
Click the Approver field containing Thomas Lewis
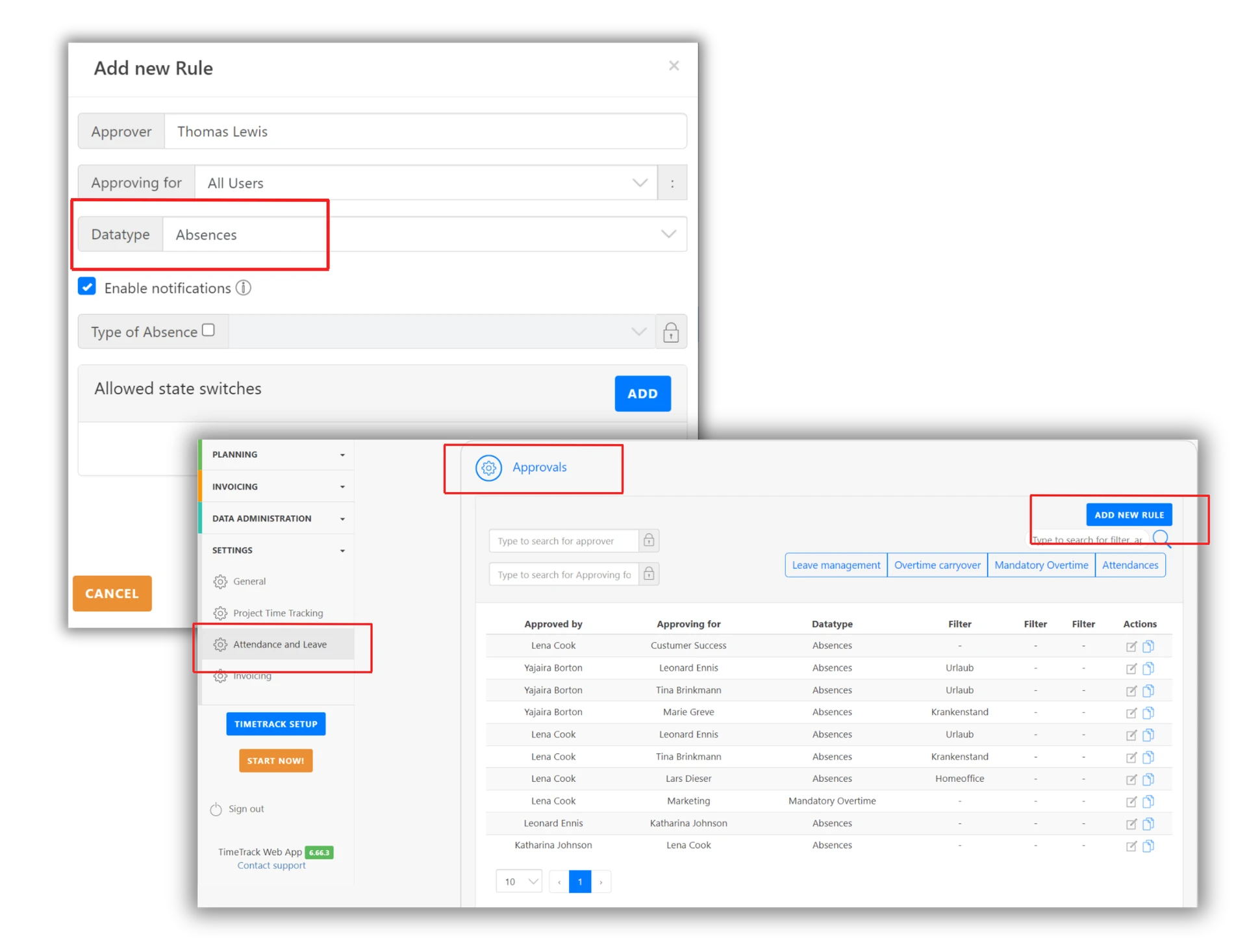425,132
